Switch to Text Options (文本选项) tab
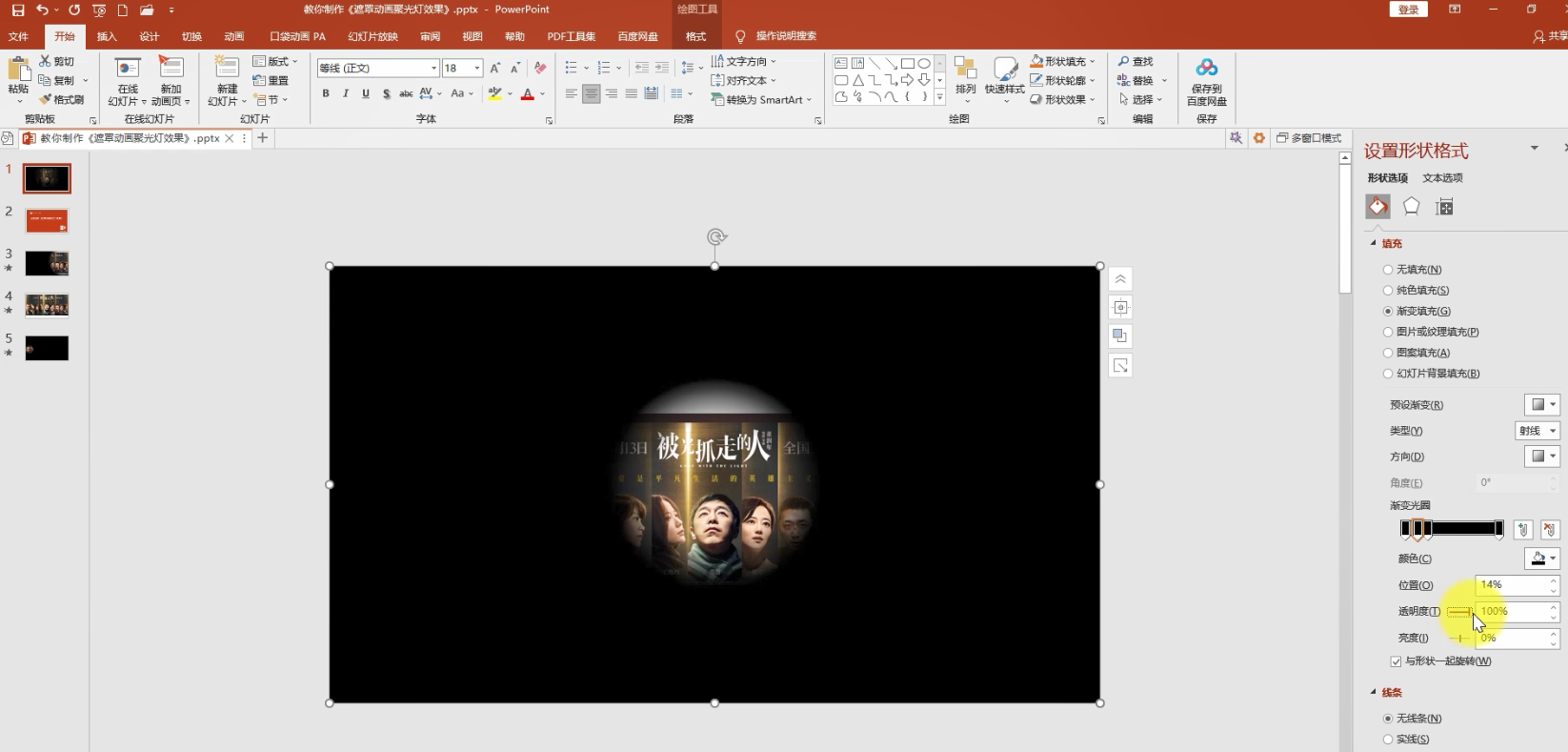1568x752 pixels. pos(1442,178)
